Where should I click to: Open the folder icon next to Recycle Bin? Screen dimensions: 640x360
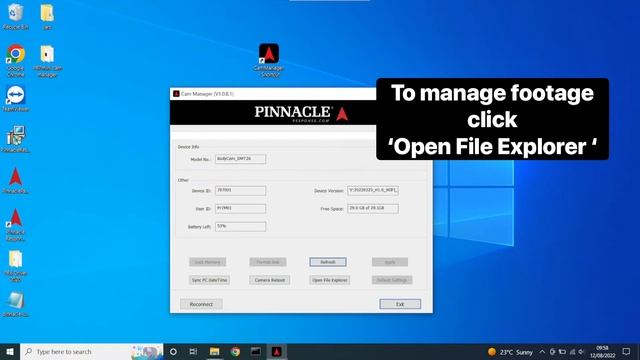[x=47, y=17]
